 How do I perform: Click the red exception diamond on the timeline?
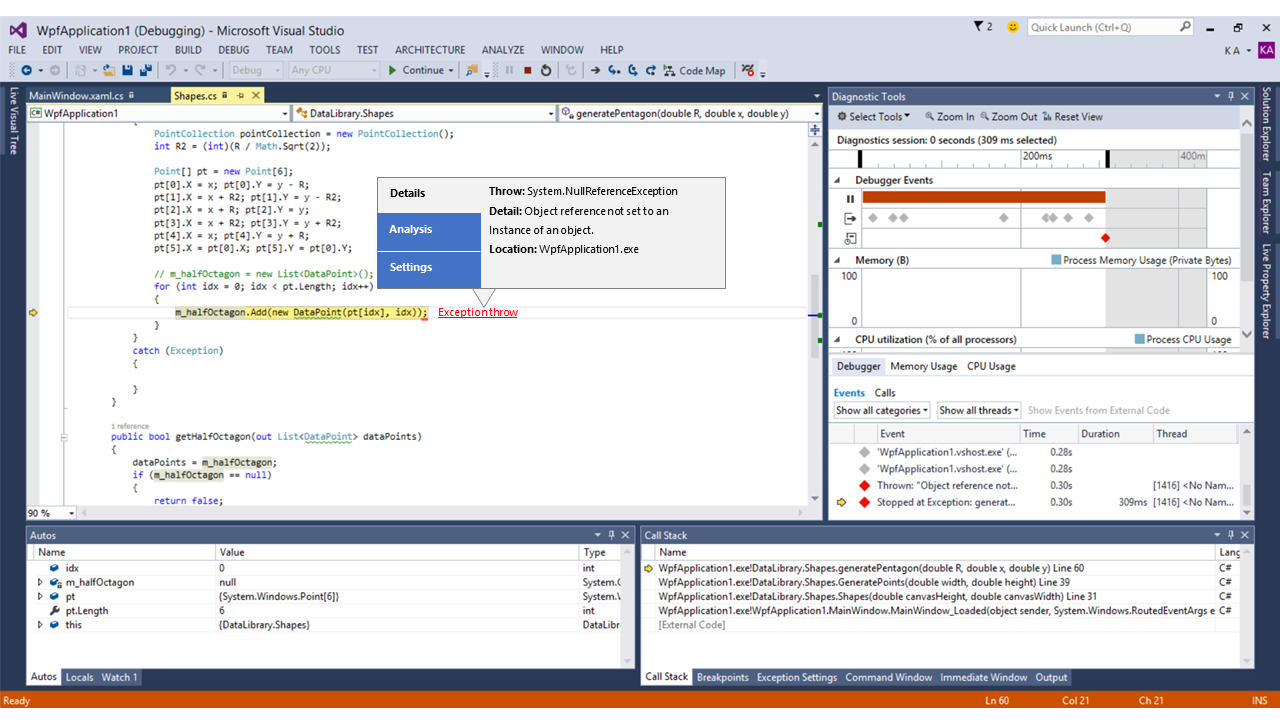tap(1105, 238)
